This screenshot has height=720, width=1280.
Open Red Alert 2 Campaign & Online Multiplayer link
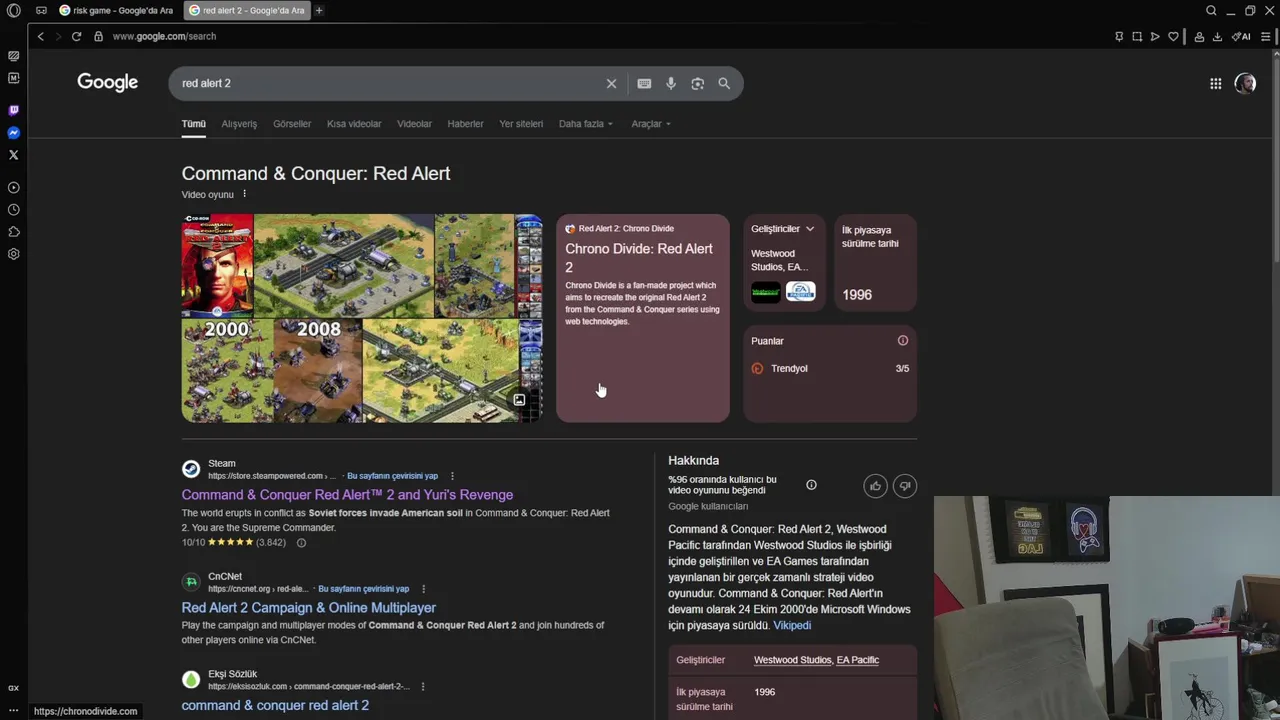click(x=308, y=608)
